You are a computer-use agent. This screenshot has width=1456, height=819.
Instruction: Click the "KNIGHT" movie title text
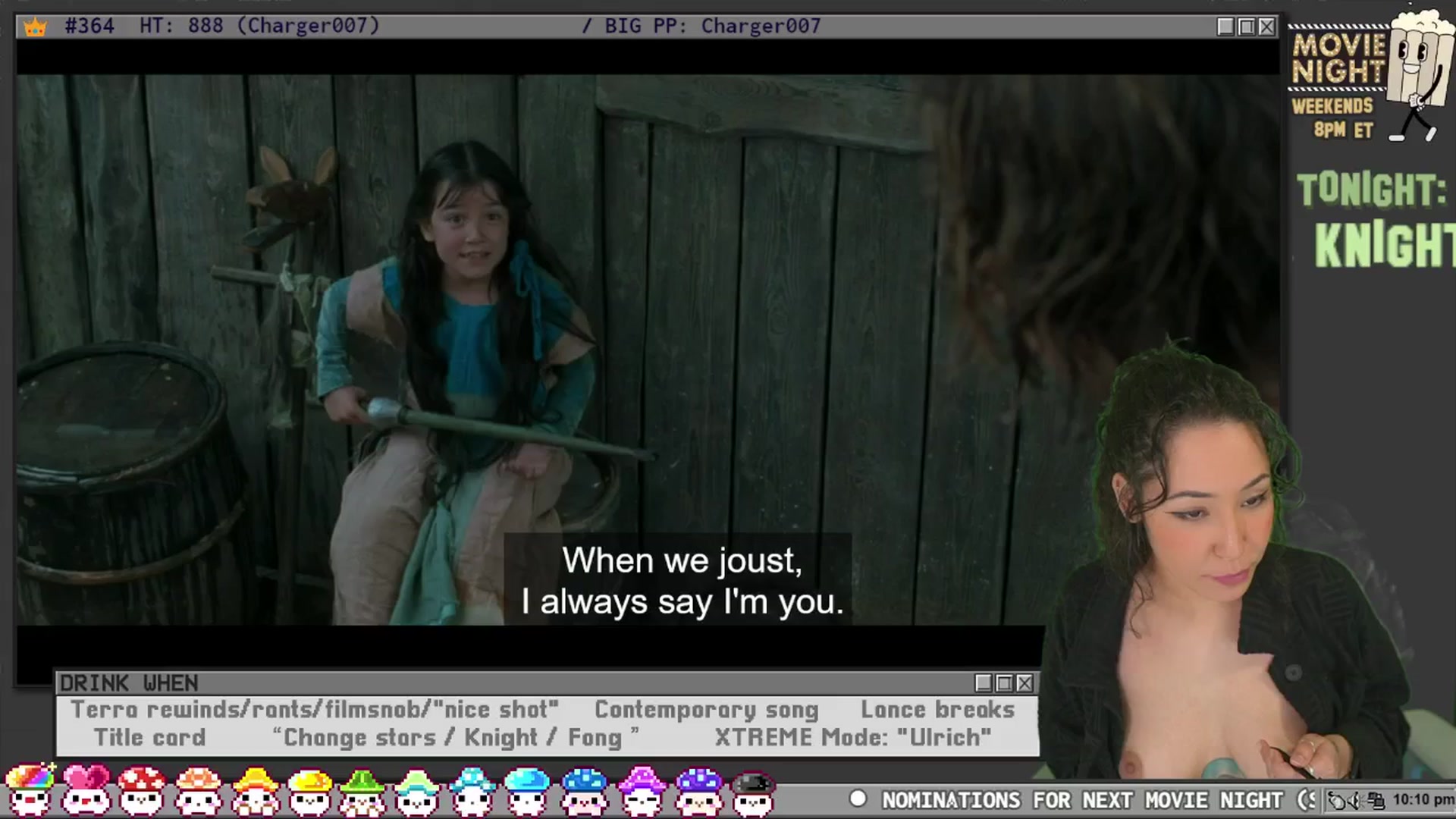tap(1385, 244)
